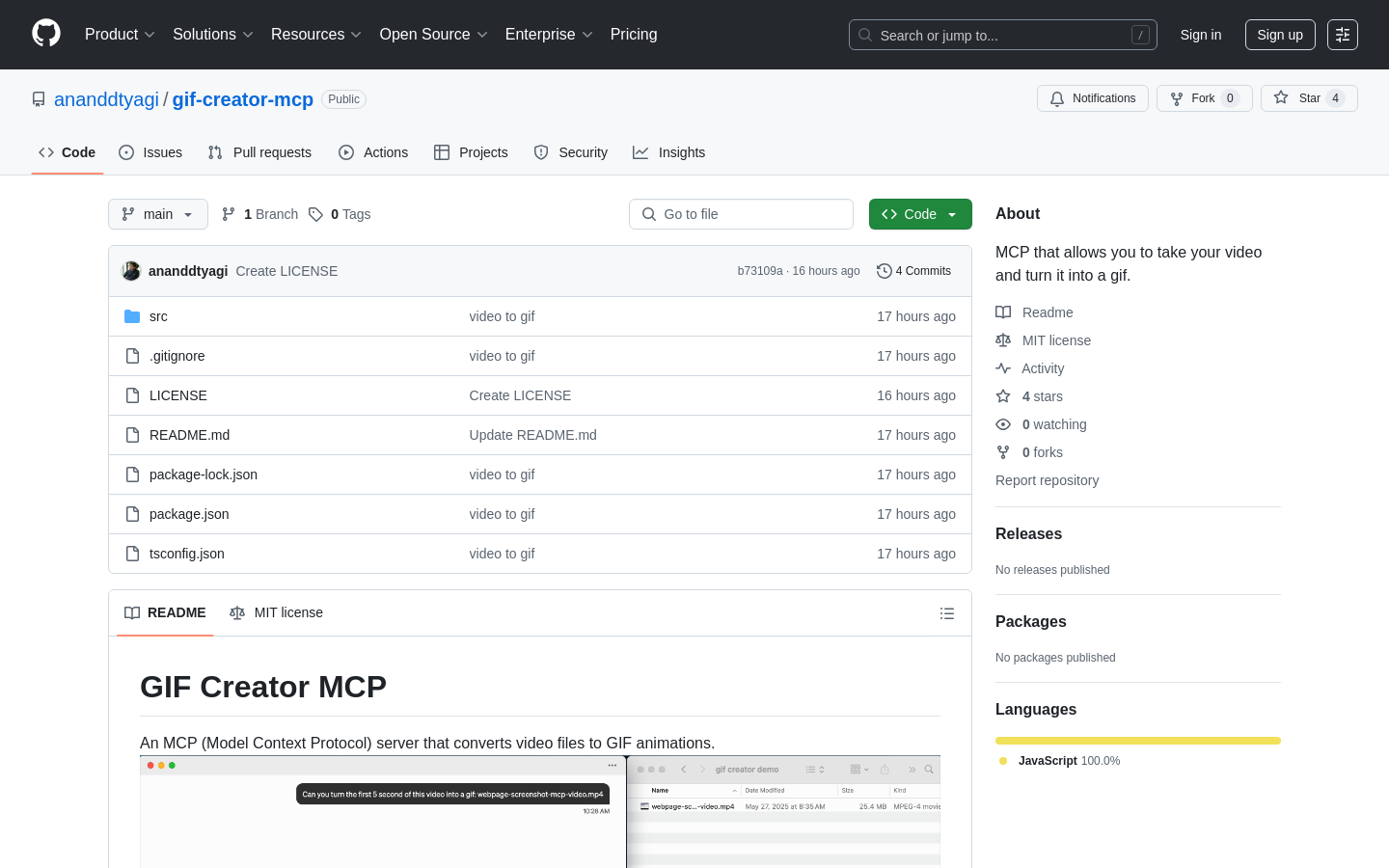The width and height of the screenshot is (1389, 868).
Task: Click the tsconfig.json file icon
Action: point(132,554)
